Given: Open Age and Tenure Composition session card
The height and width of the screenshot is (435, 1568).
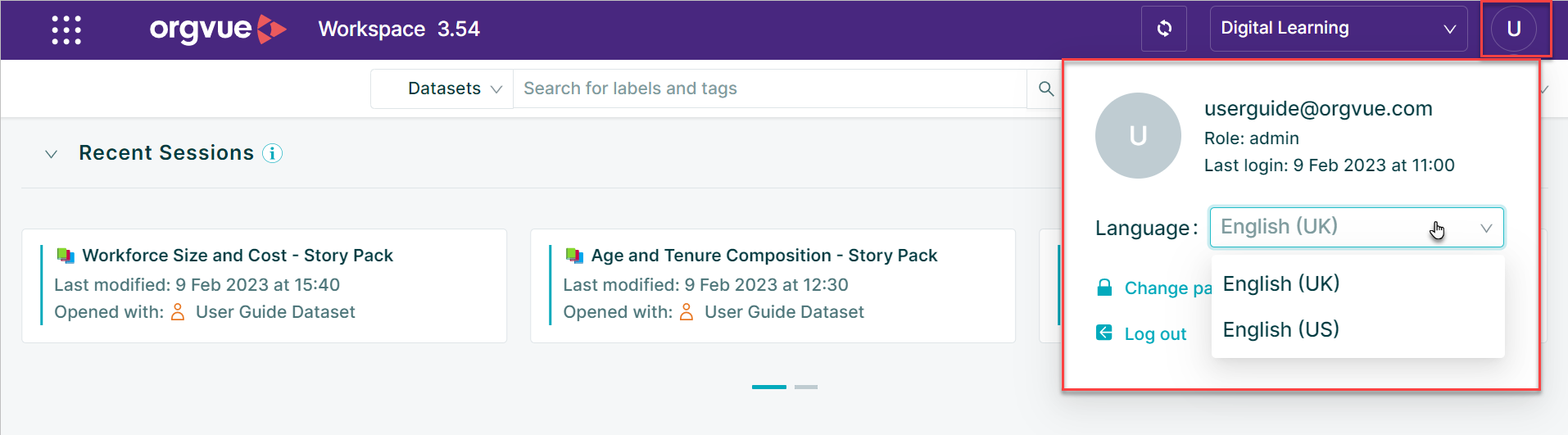Looking at the screenshot, I should pyautogui.click(x=773, y=285).
